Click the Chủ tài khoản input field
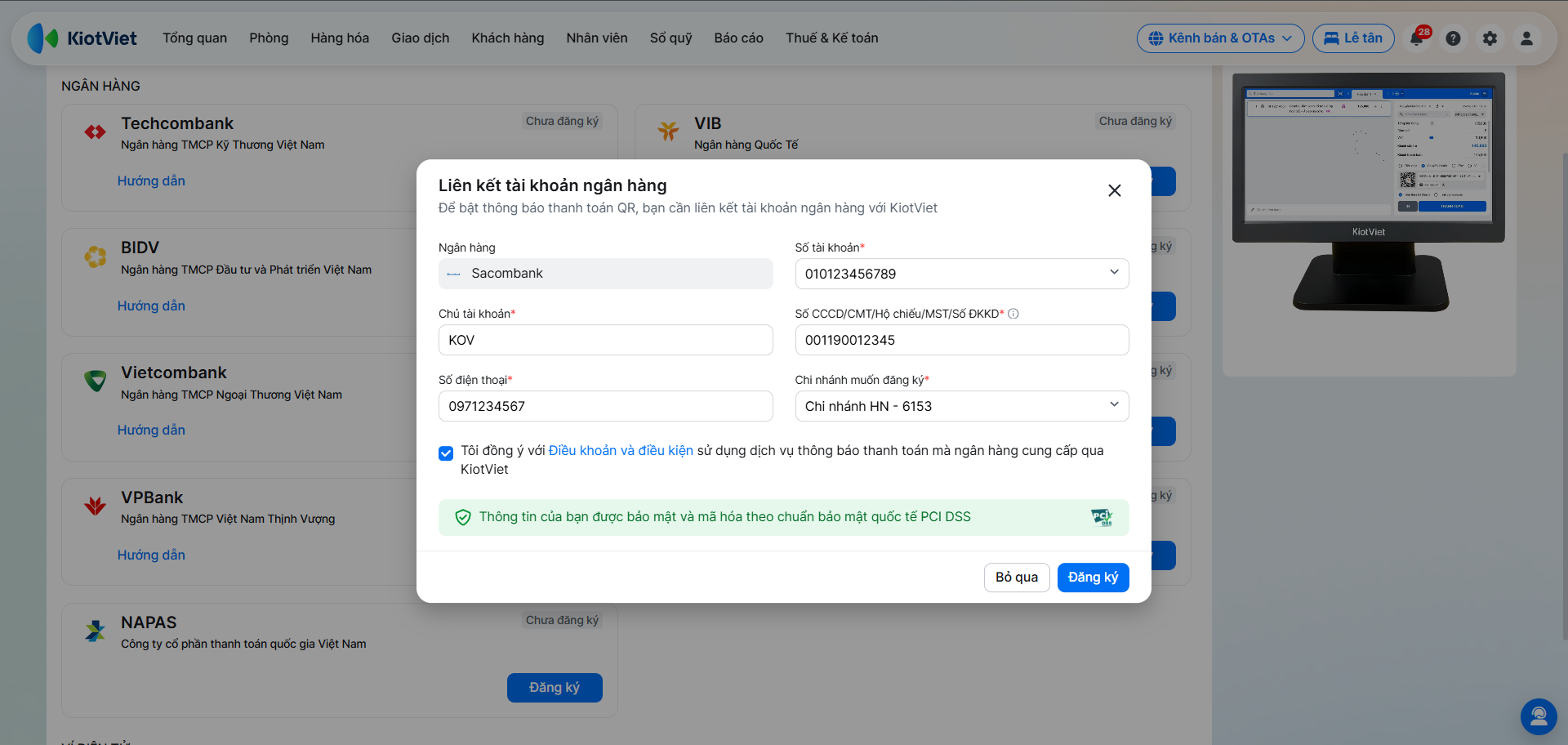 click(606, 340)
